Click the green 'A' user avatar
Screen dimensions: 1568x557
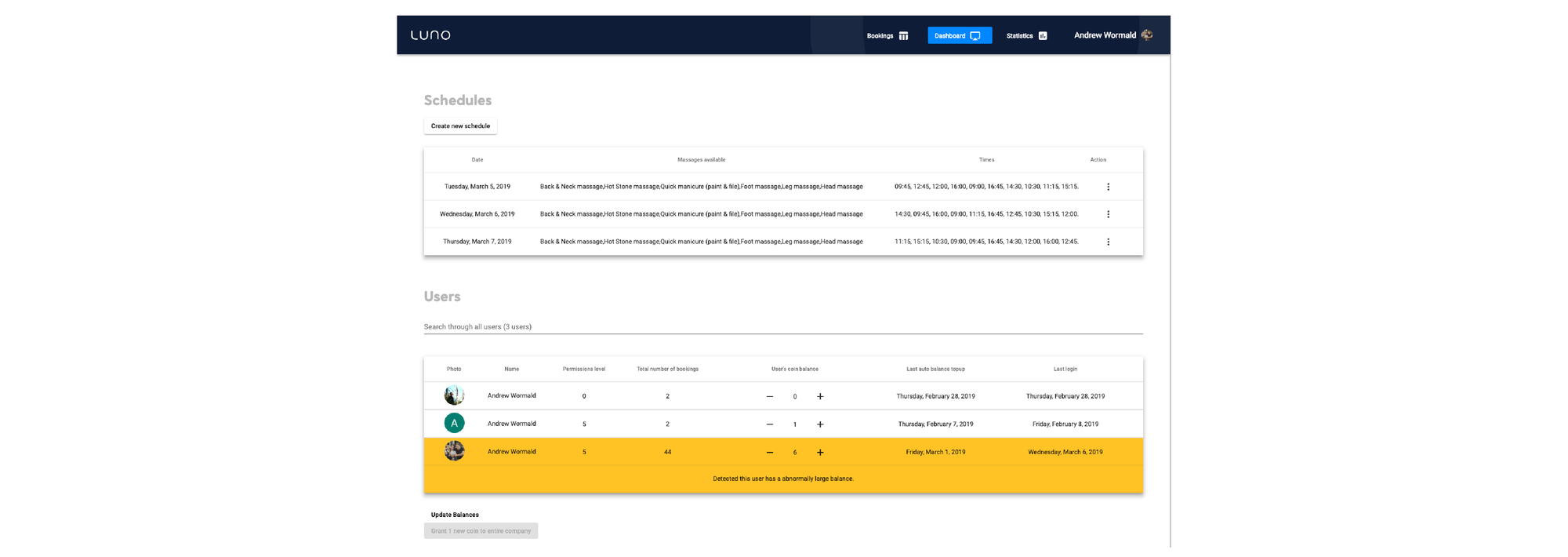(x=454, y=423)
